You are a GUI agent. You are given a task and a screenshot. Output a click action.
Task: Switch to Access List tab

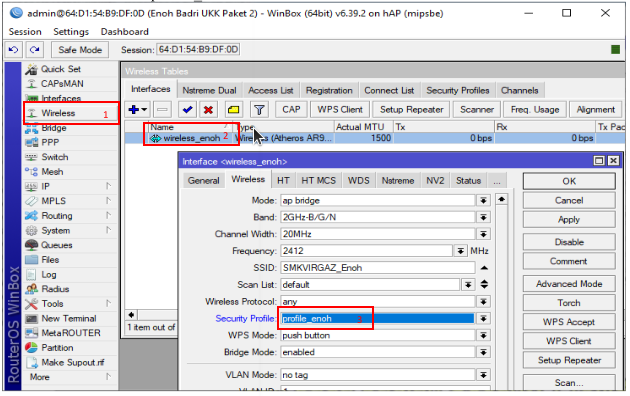coord(271,91)
